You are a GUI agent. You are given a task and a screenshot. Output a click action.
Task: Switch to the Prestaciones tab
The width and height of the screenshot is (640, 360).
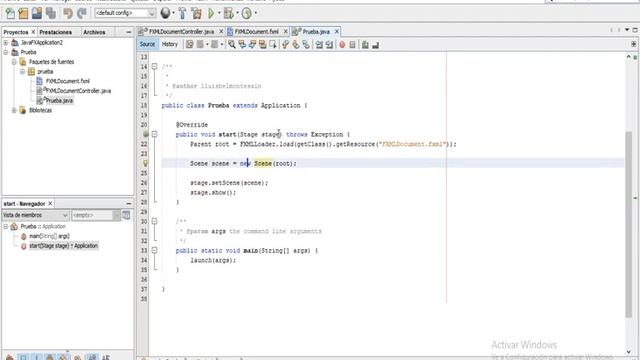(56, 32)
